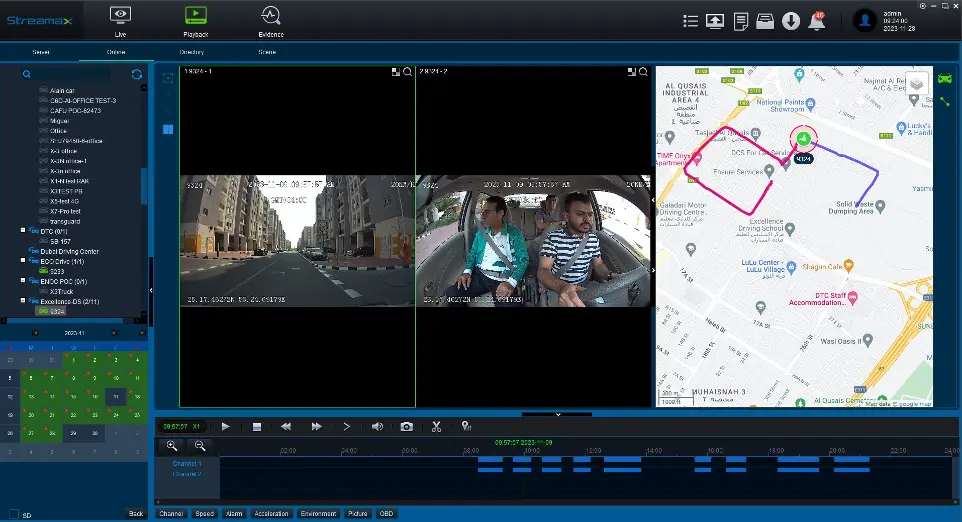Click the Speed filter button
Viewport: 962px width, 522px height.
(204, 514)
